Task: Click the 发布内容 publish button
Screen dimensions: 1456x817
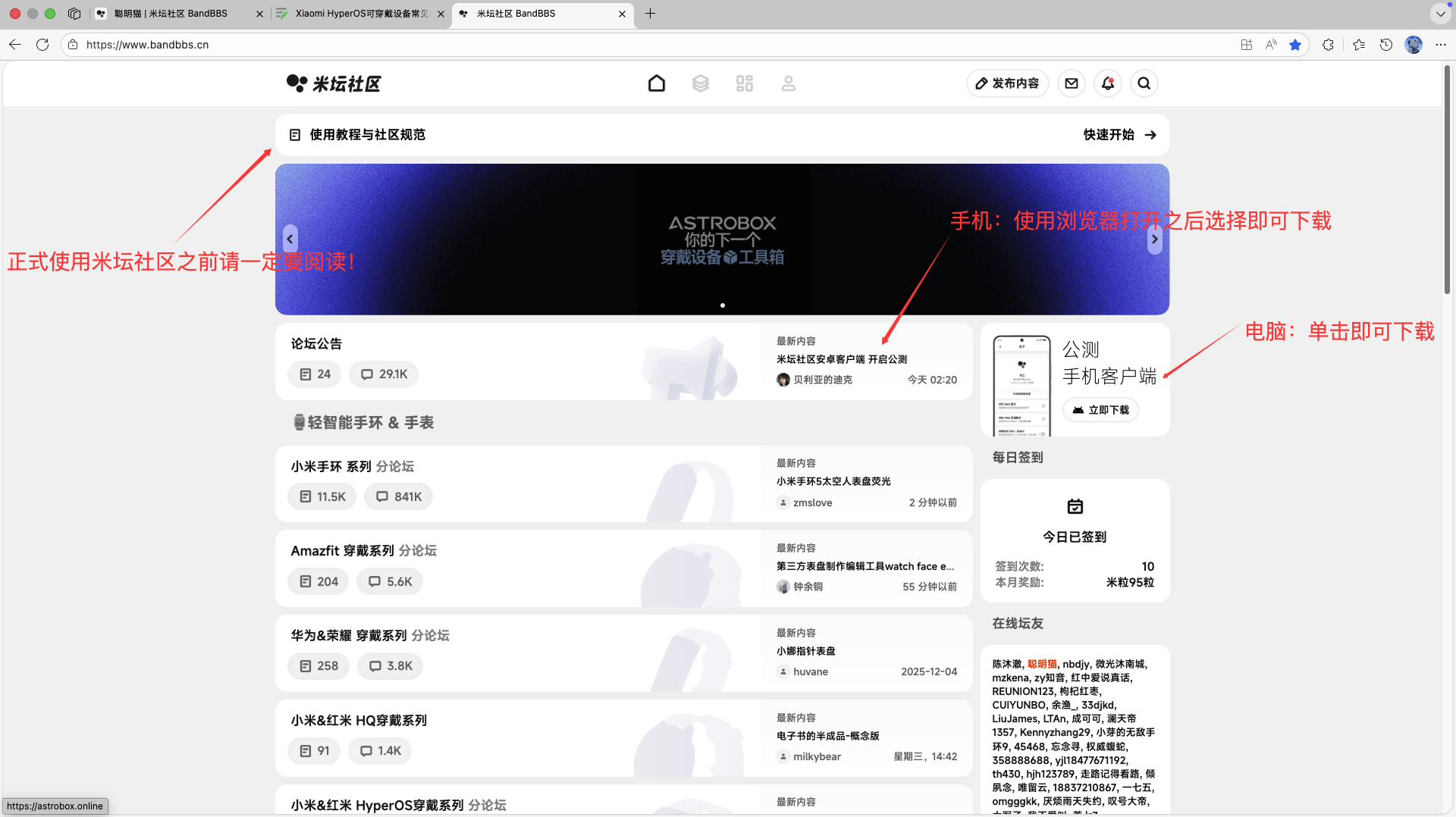Action: point(1007,83)
